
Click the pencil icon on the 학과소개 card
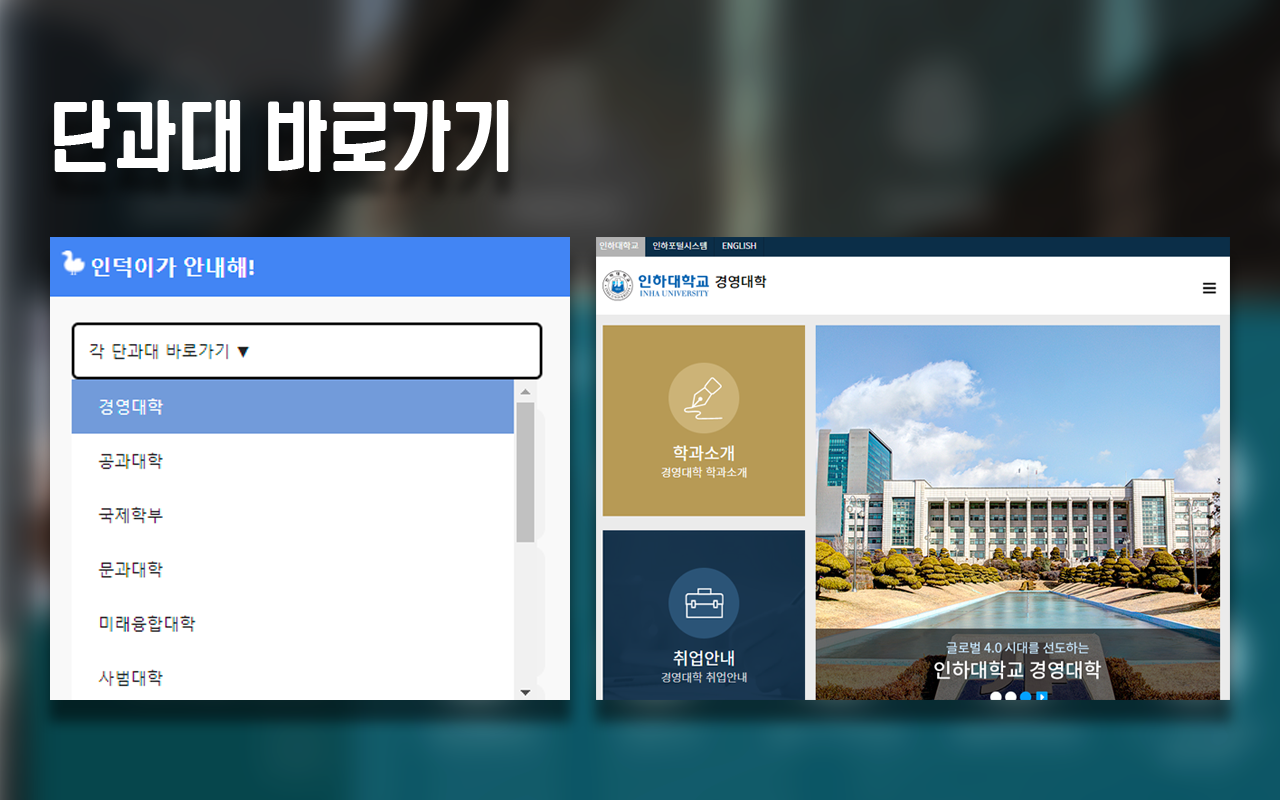(x=703, y=397)
